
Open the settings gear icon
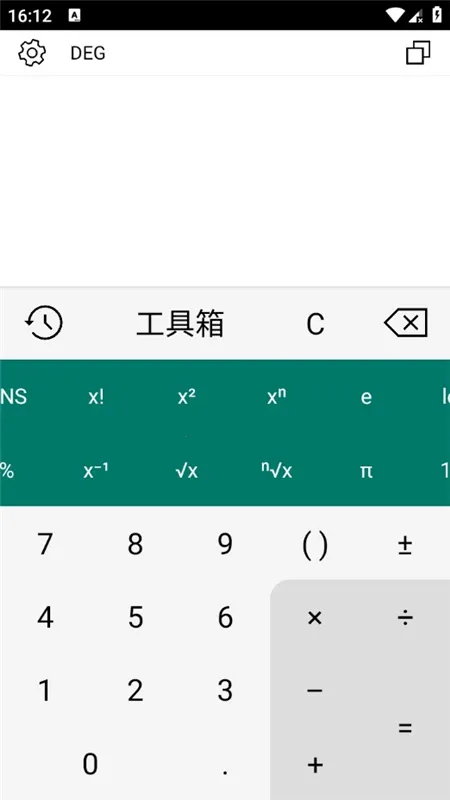(x=32, y=53)
